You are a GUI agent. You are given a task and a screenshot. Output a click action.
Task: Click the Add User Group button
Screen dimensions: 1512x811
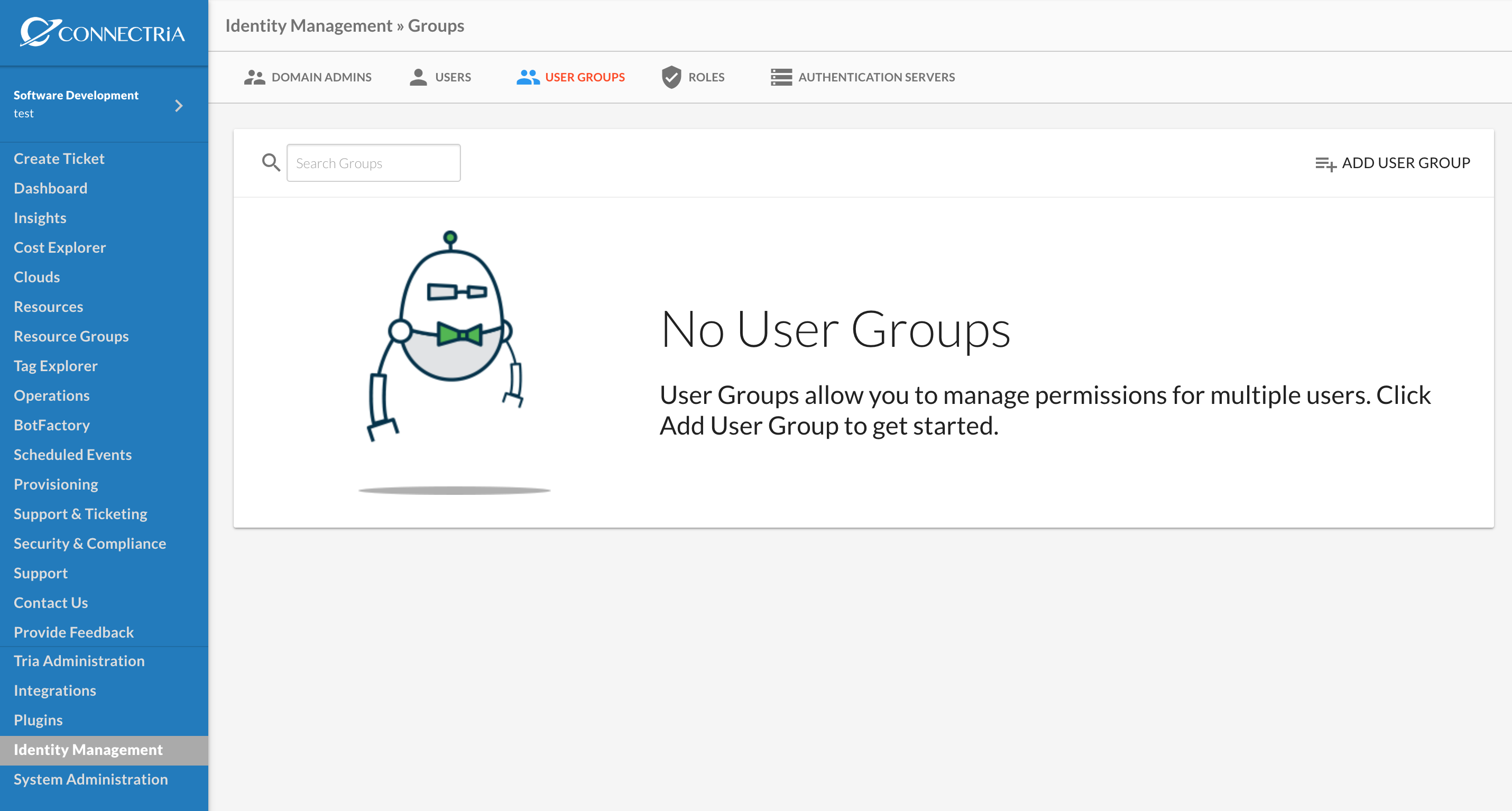pyautogui.click(x=1393, y=163)
